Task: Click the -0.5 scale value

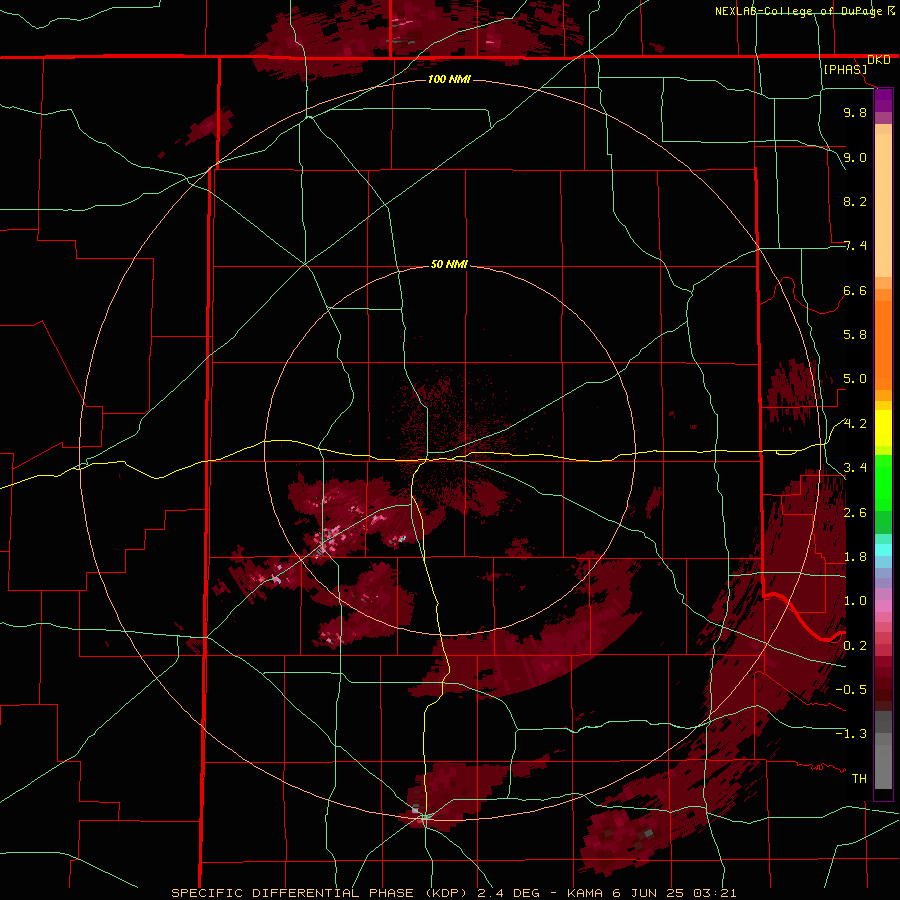Action: (x=851, y=690)
